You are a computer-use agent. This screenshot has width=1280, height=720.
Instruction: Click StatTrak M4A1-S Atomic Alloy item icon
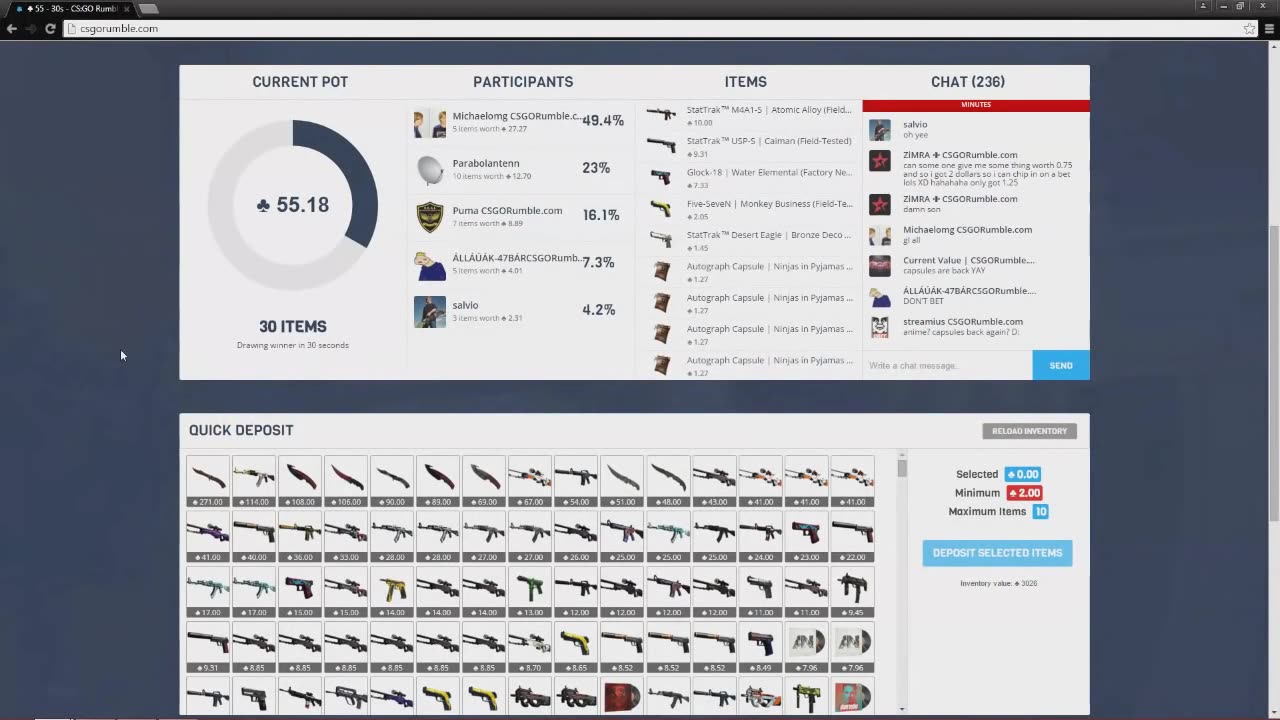661,114
